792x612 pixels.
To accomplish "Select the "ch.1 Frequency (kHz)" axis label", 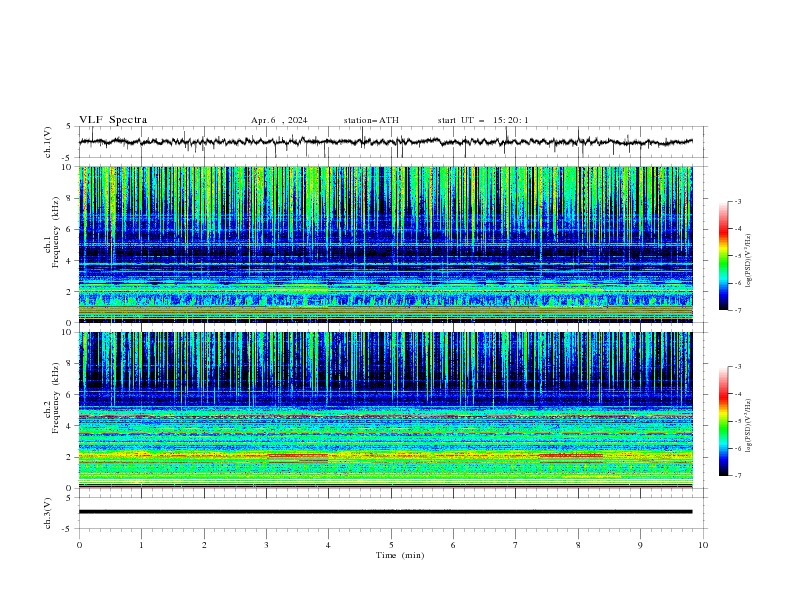I will [x=52, y=231].
